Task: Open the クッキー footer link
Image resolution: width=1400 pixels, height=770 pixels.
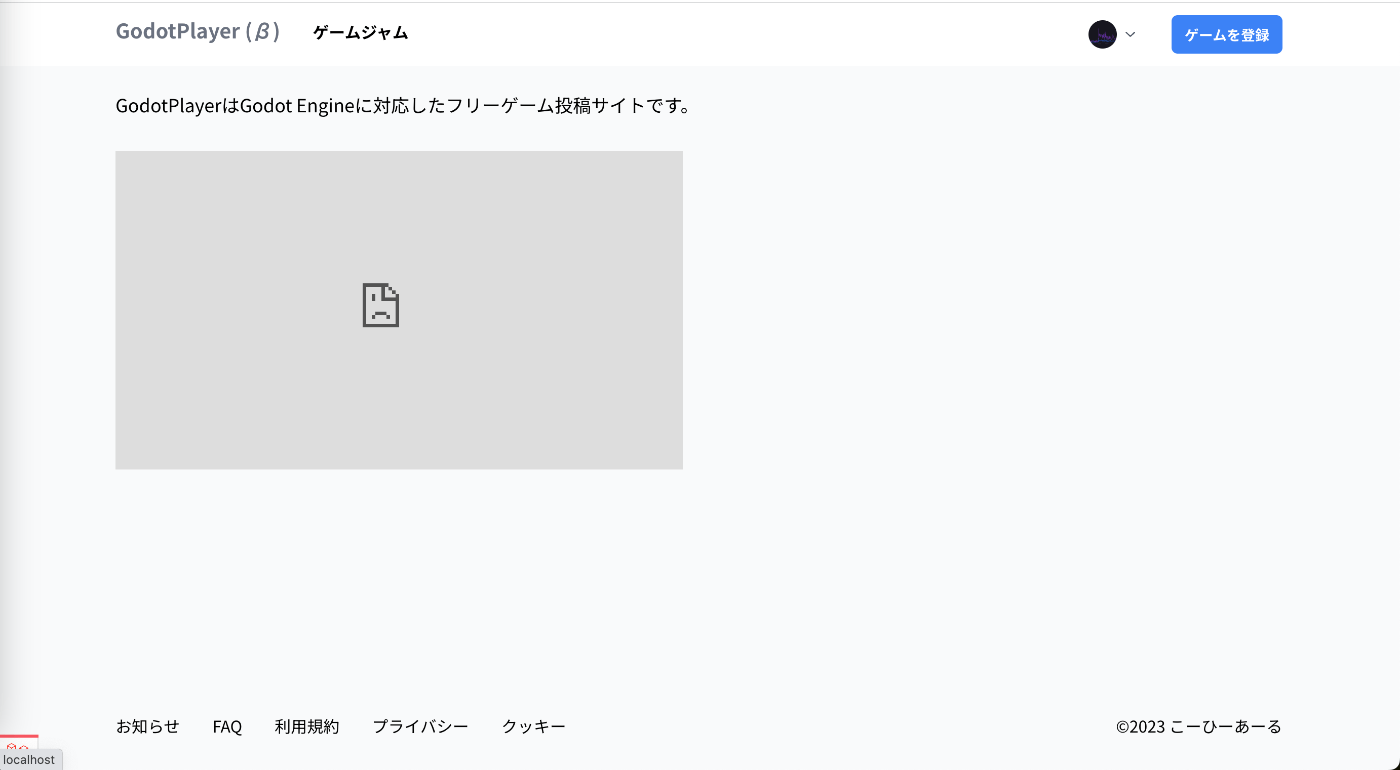Action: 534,726
